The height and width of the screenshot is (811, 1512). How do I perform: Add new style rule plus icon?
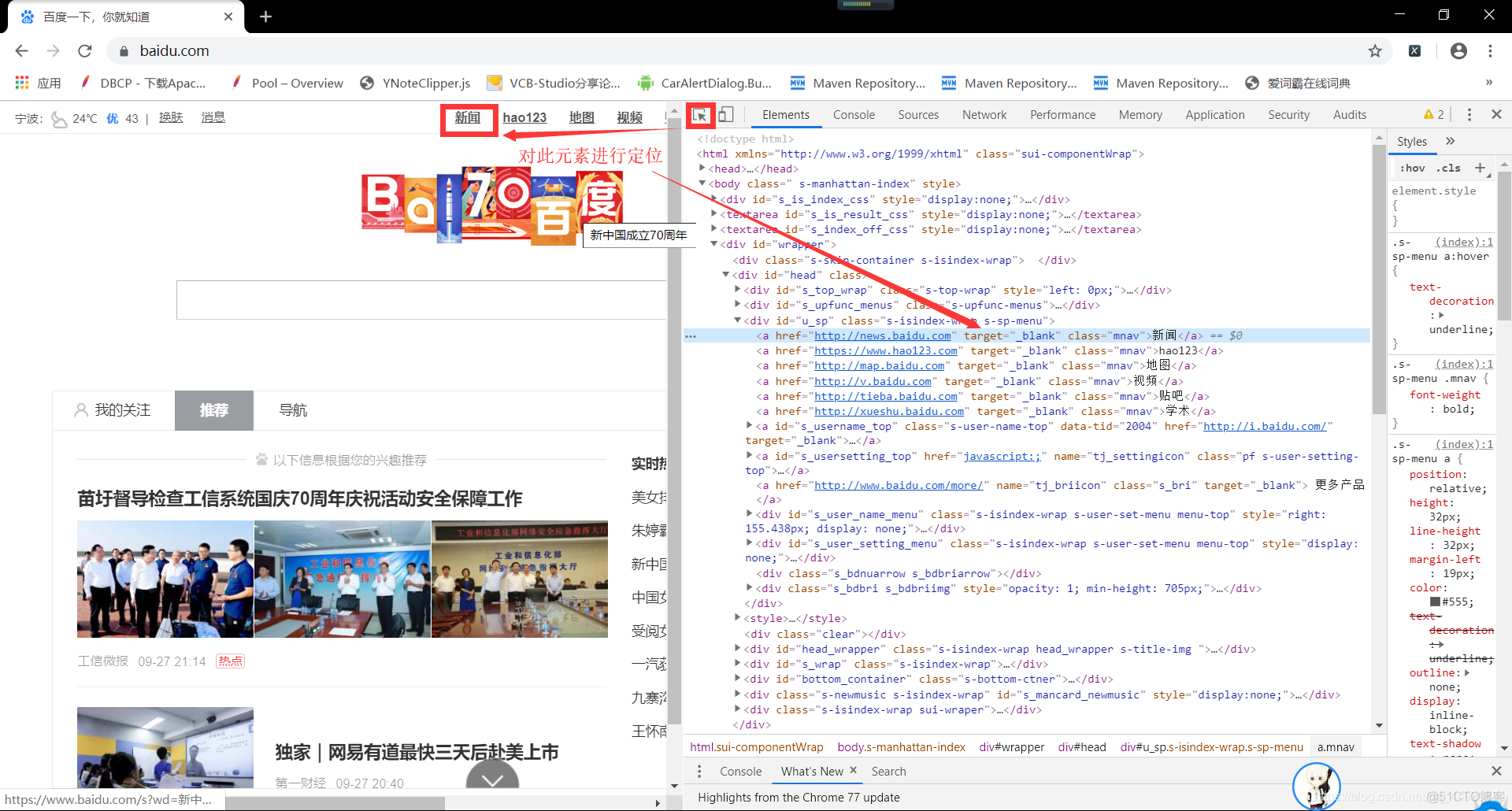[1480, 168]
